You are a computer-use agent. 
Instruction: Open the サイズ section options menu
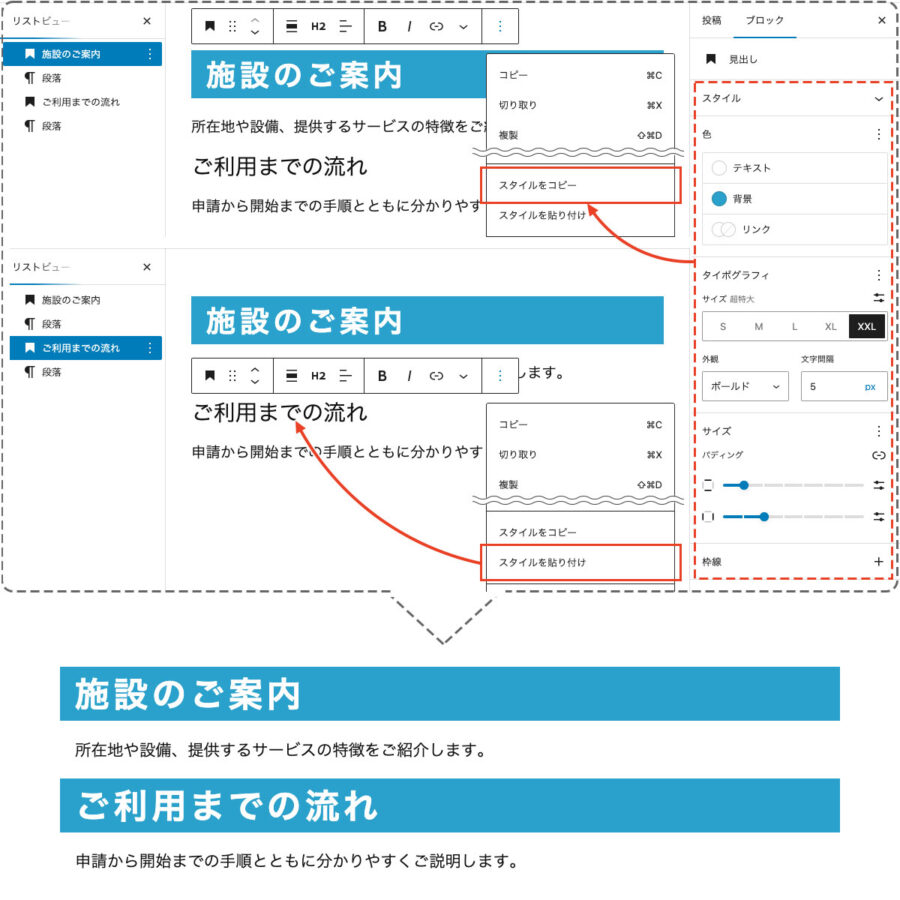point(879,431)
